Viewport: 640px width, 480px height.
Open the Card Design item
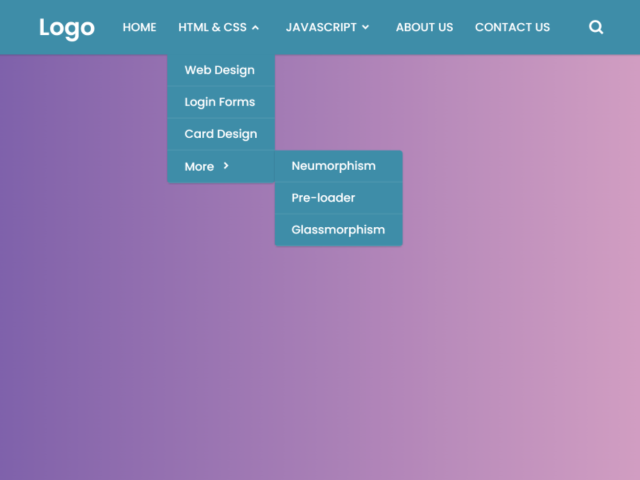220,134
